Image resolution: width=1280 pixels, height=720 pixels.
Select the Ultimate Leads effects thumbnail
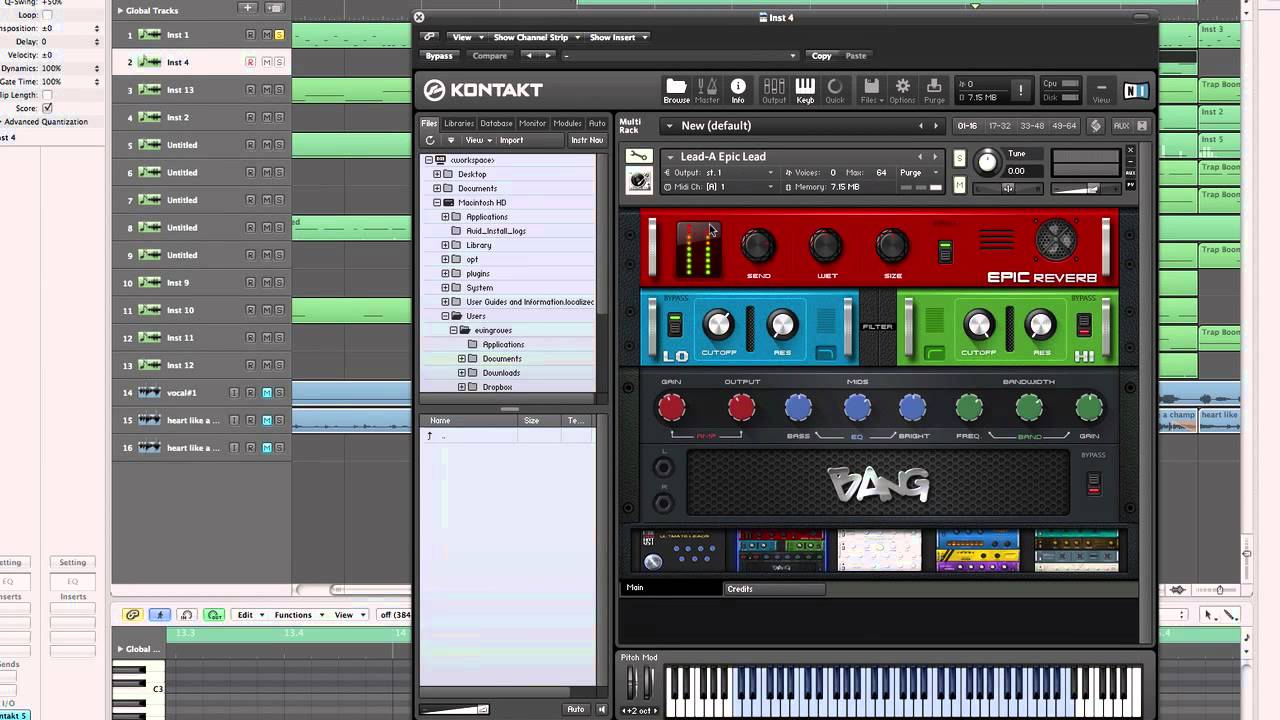point(683,551)
